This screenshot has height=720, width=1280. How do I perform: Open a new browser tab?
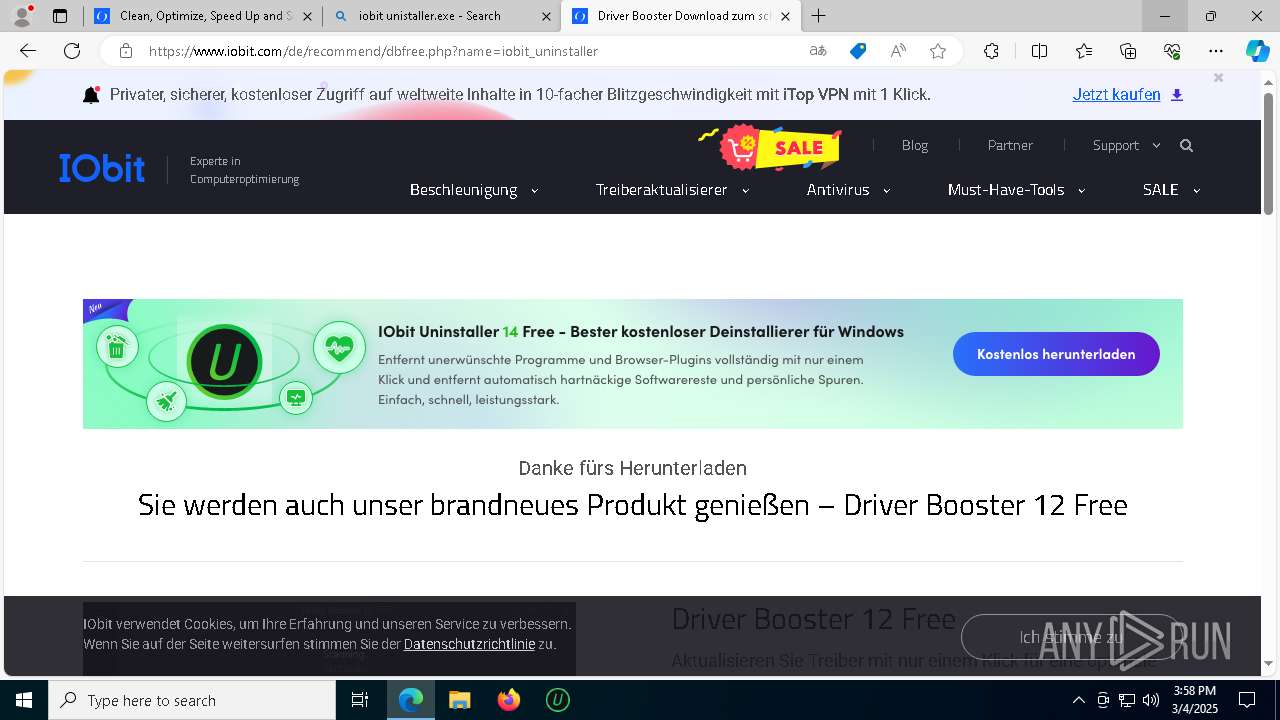[819, 16]
